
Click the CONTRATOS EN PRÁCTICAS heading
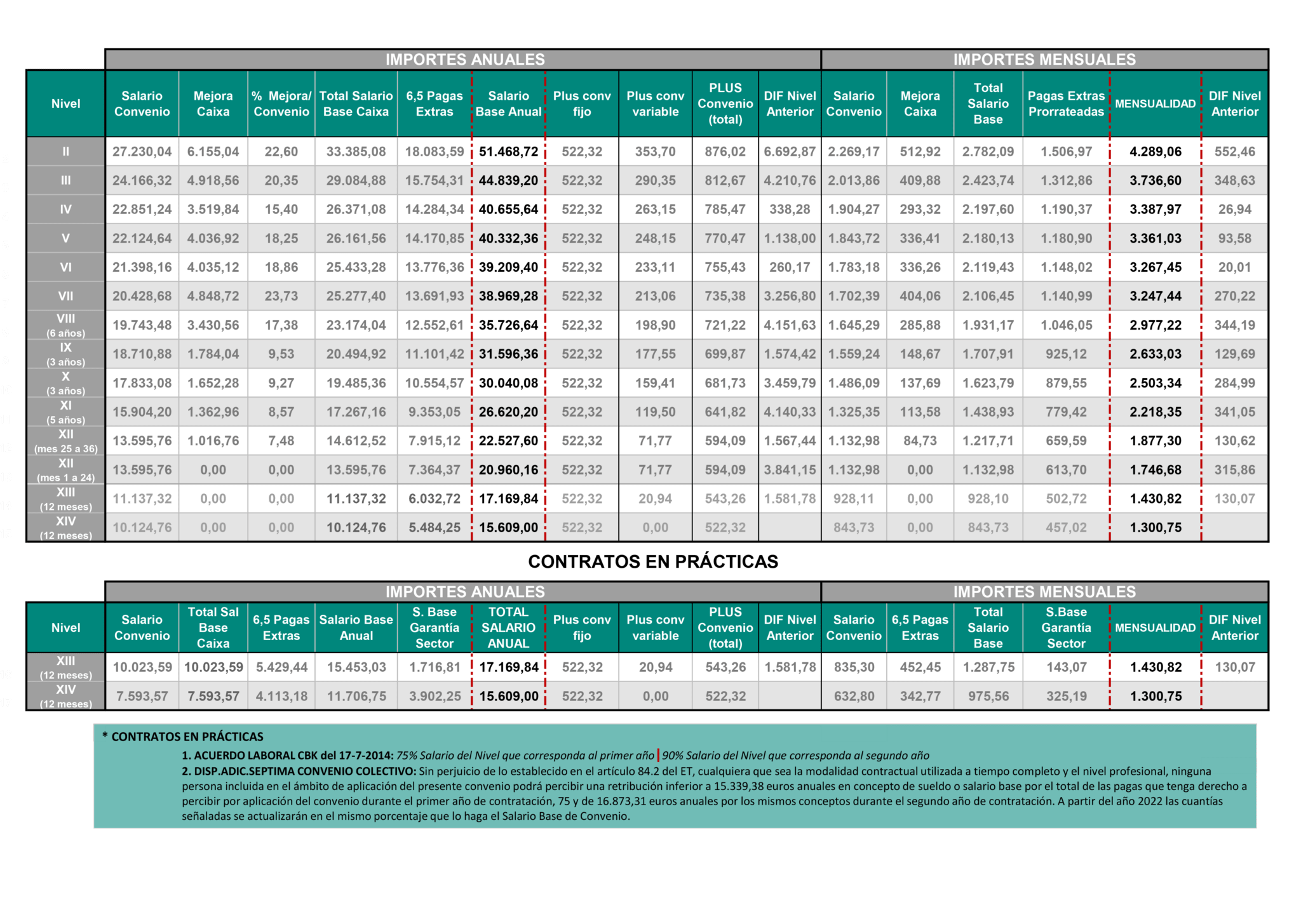[653, 562]
